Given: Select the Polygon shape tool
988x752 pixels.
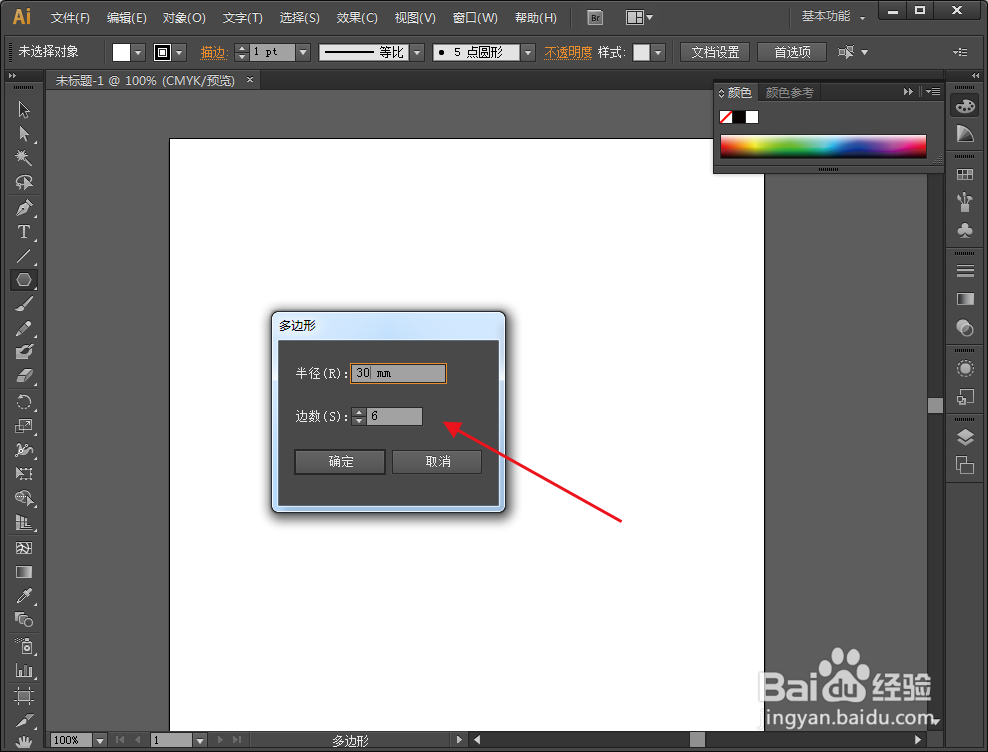Looking at the screenshot, I should [24, 279].
